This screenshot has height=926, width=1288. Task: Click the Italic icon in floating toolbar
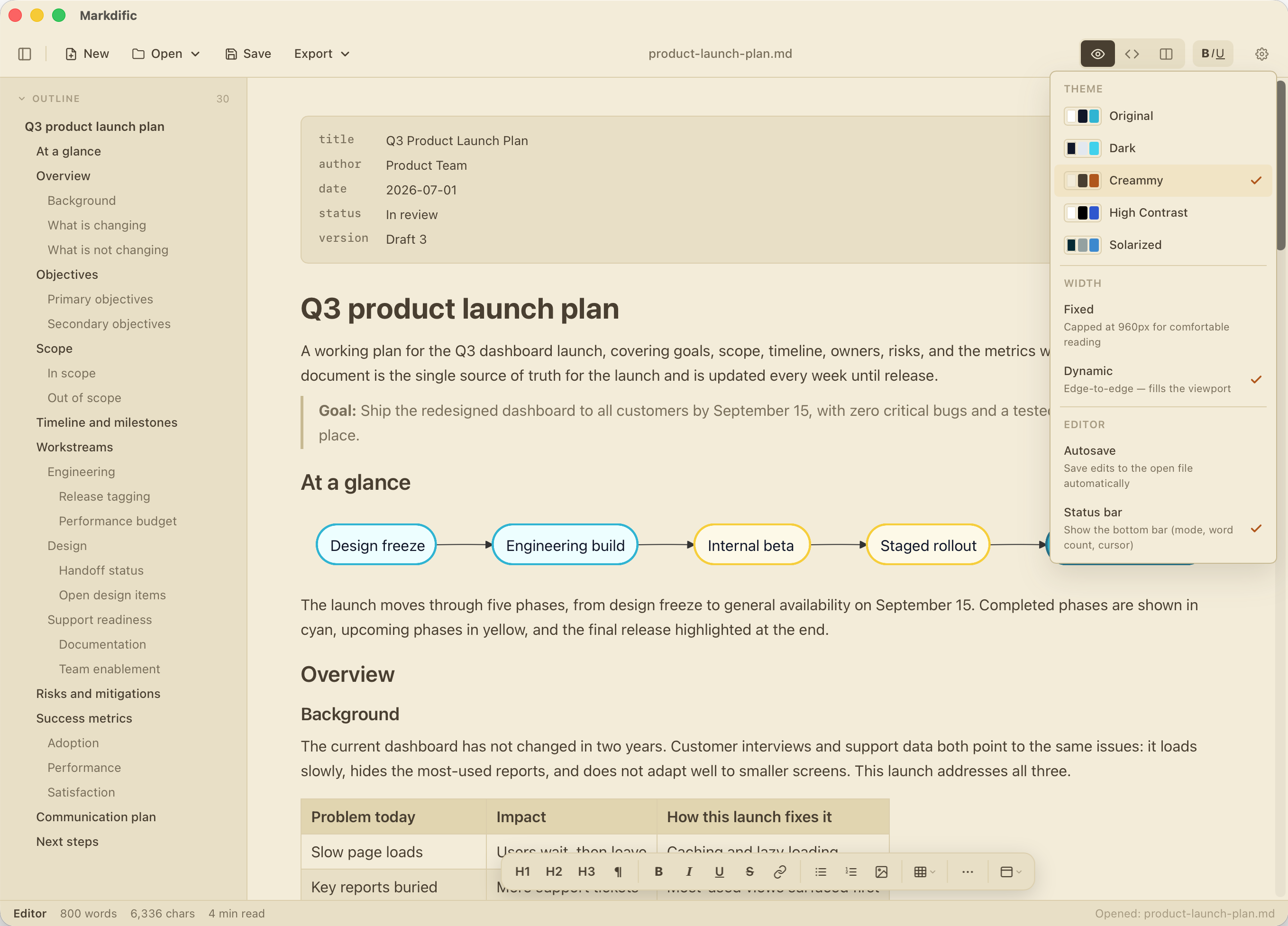689,871
